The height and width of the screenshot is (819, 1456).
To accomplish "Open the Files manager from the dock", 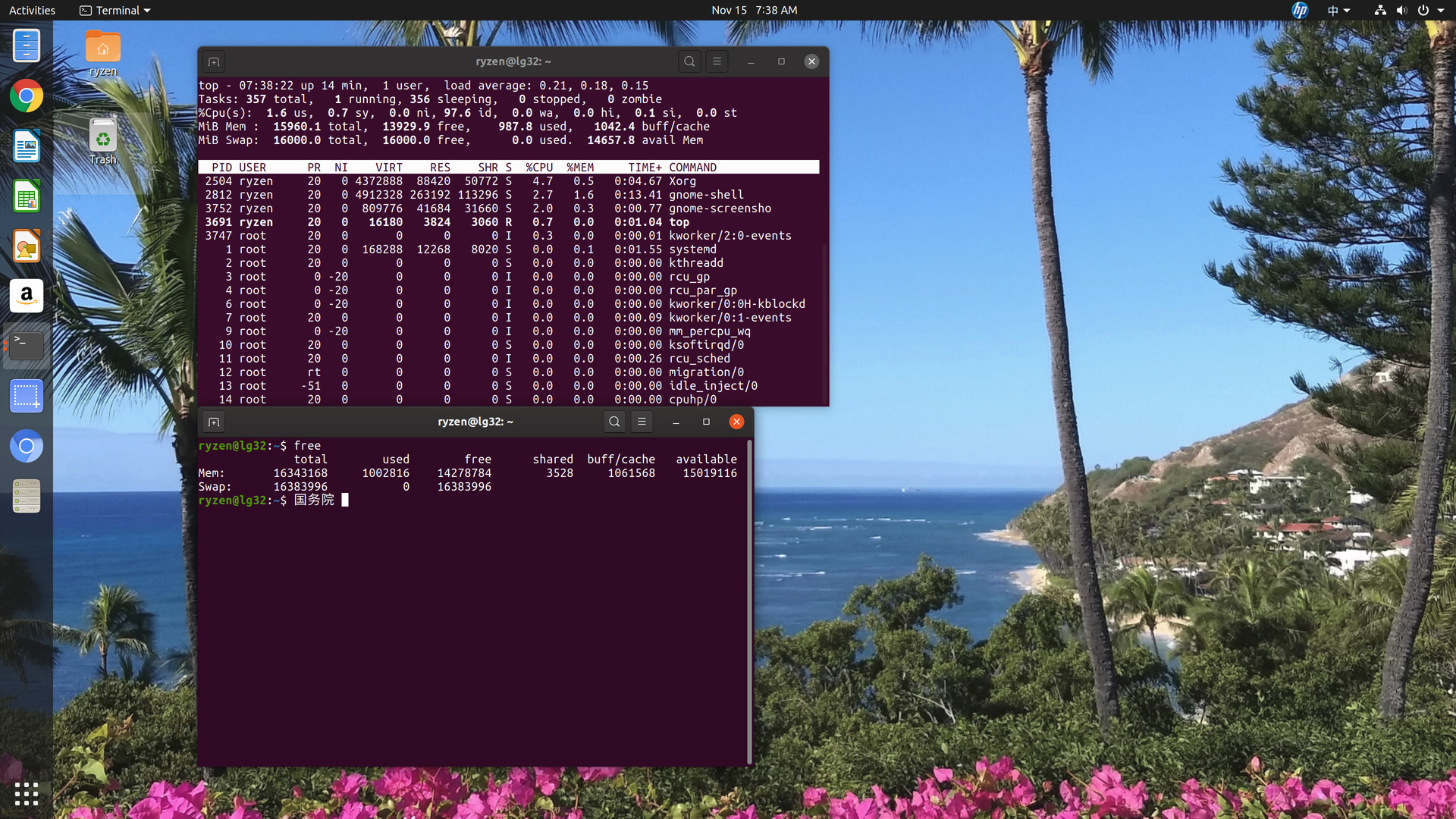I will (x=27, y=45).
